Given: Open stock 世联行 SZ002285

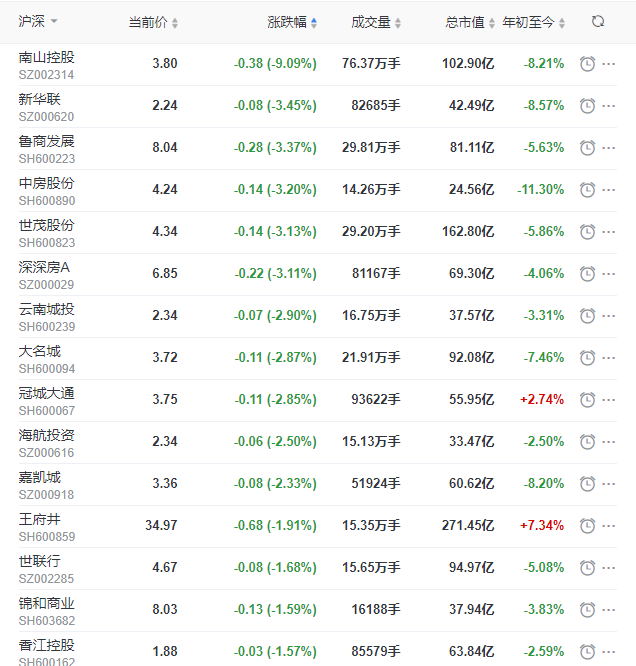Looking at the screenshot, I should pos(46,570).
